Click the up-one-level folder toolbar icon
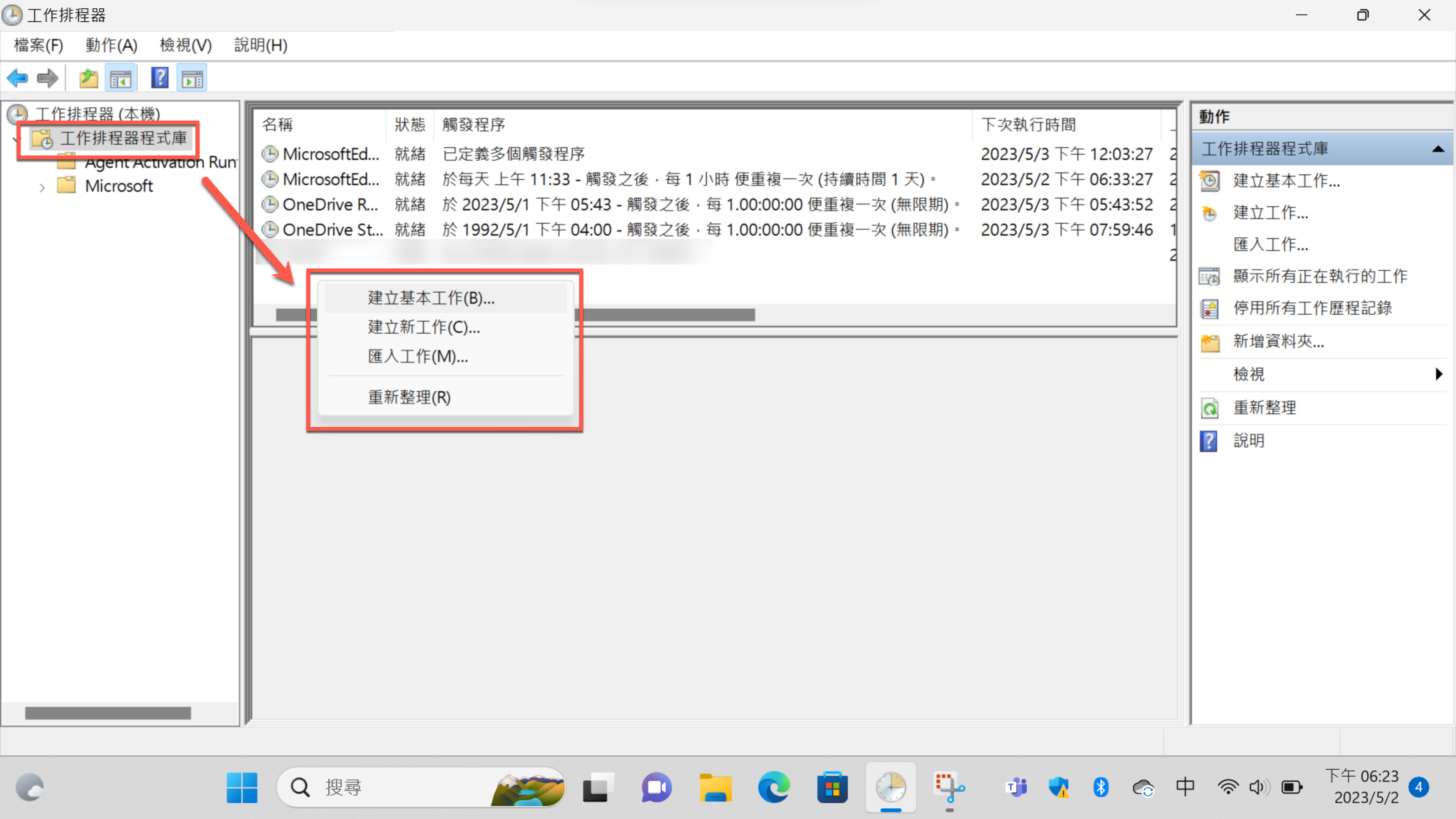Image resolution: width=1456 pixels, height=819 pixels. pyautogui.click(x=88, y=78)
